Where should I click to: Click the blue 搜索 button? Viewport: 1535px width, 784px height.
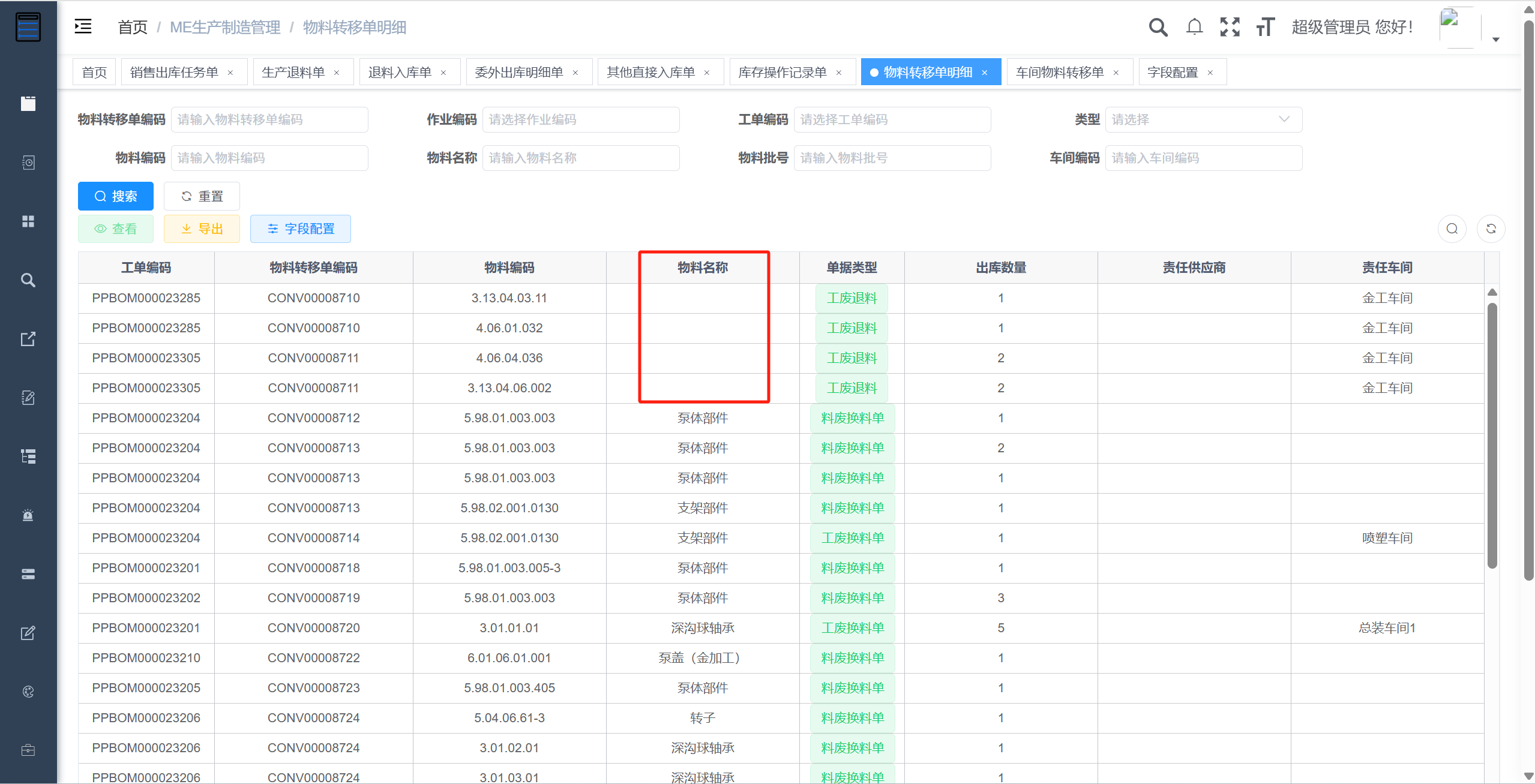116,196
